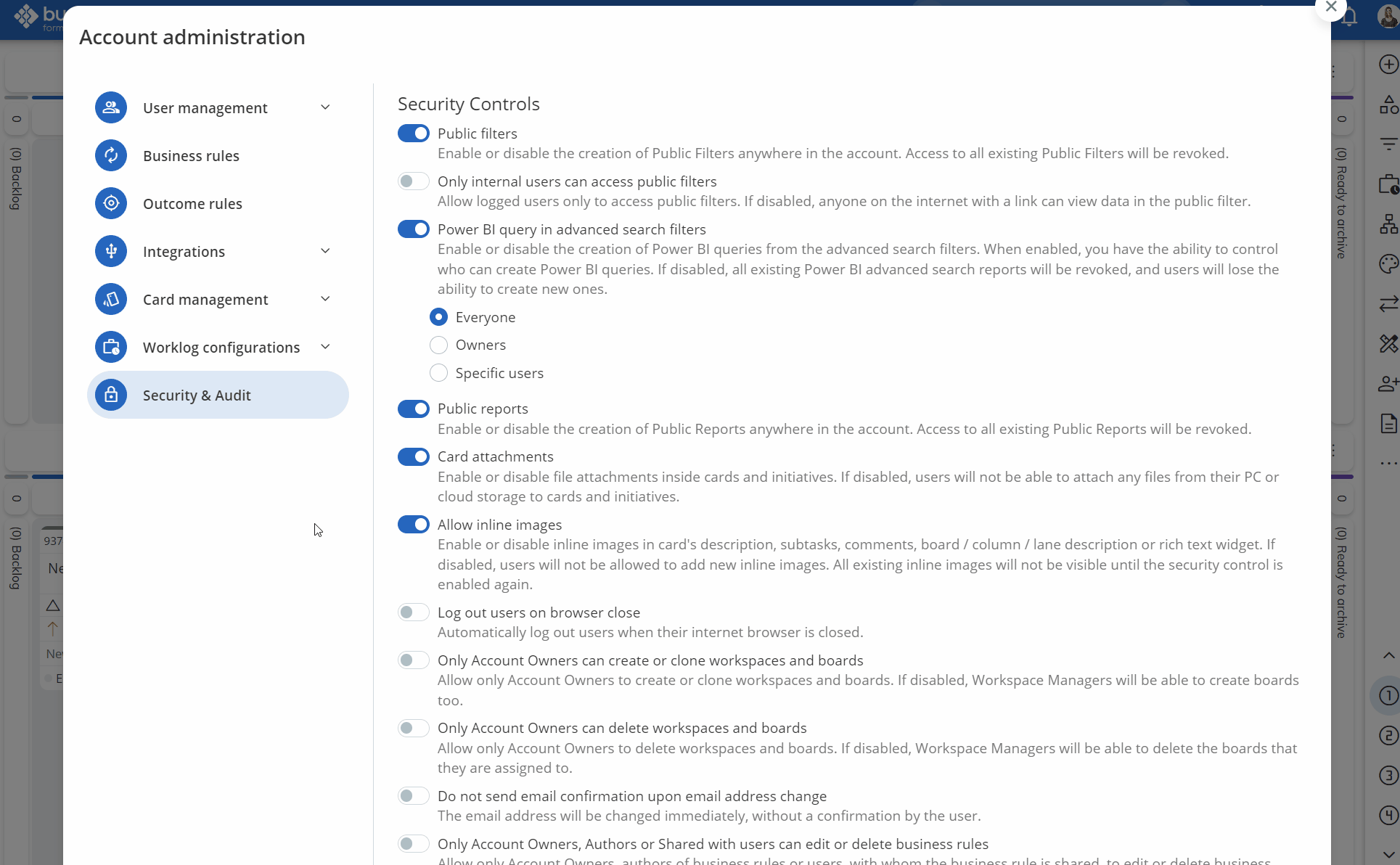The height and width of the screenshot is (865, 1400).
Task: Click the add plus circle icon in right sidebar
Action: pyautogui.click(x=1388, y=64)
